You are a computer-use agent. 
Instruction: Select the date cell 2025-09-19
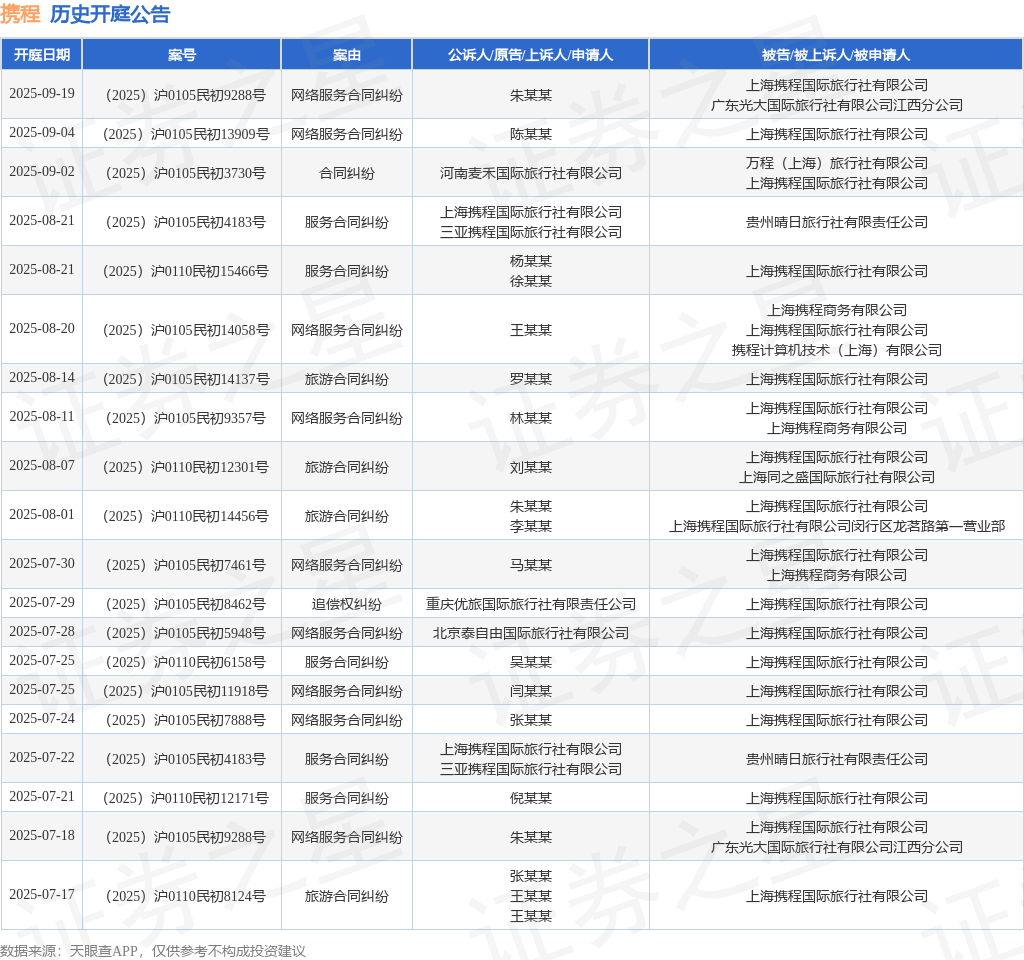pyautogui.click(x=42, y=93)
